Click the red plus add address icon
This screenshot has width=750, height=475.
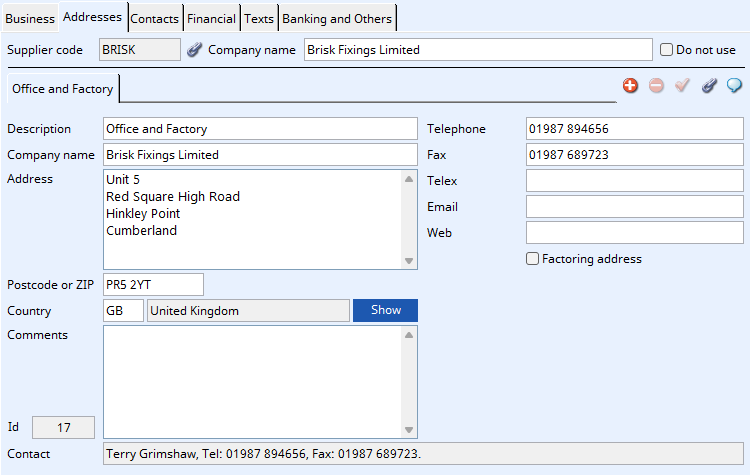(630, 86)
